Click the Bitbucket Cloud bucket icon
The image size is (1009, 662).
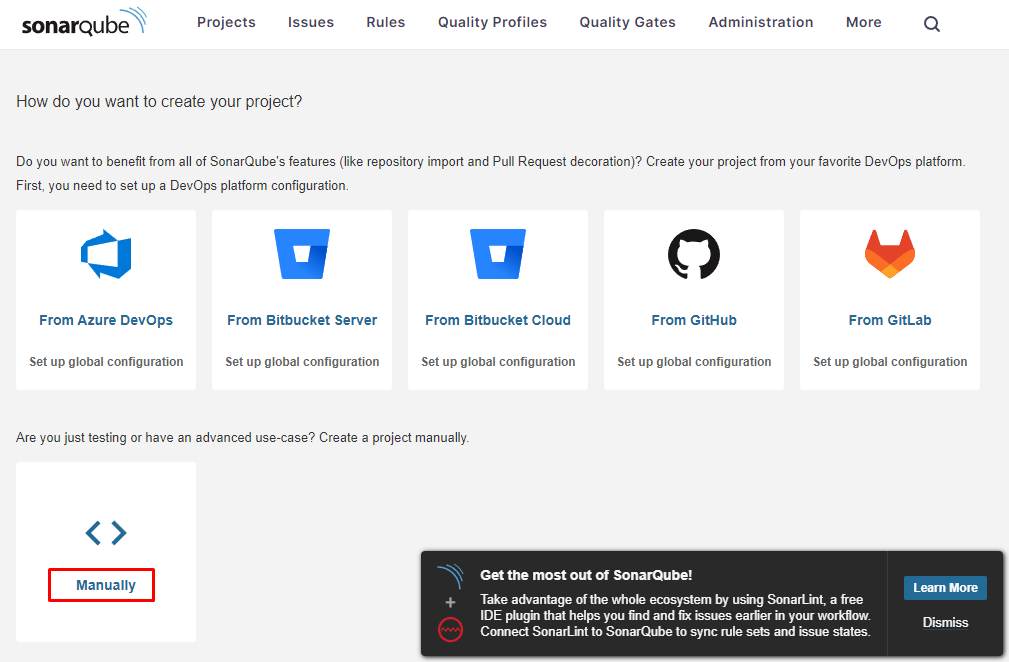498,254
